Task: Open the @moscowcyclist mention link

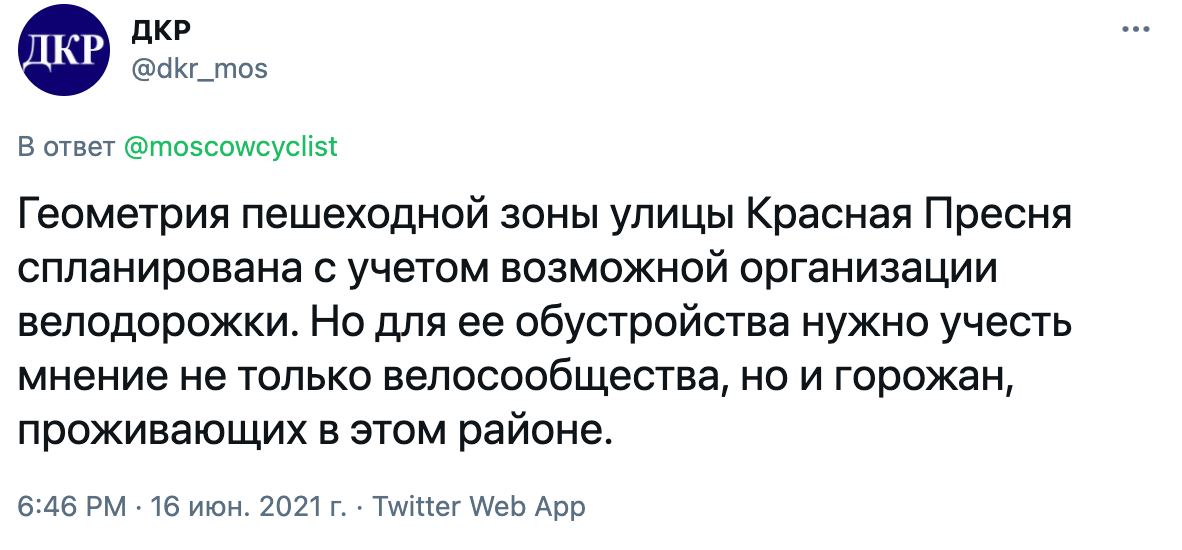Action: pyautogui.click(x=230, y=148)
